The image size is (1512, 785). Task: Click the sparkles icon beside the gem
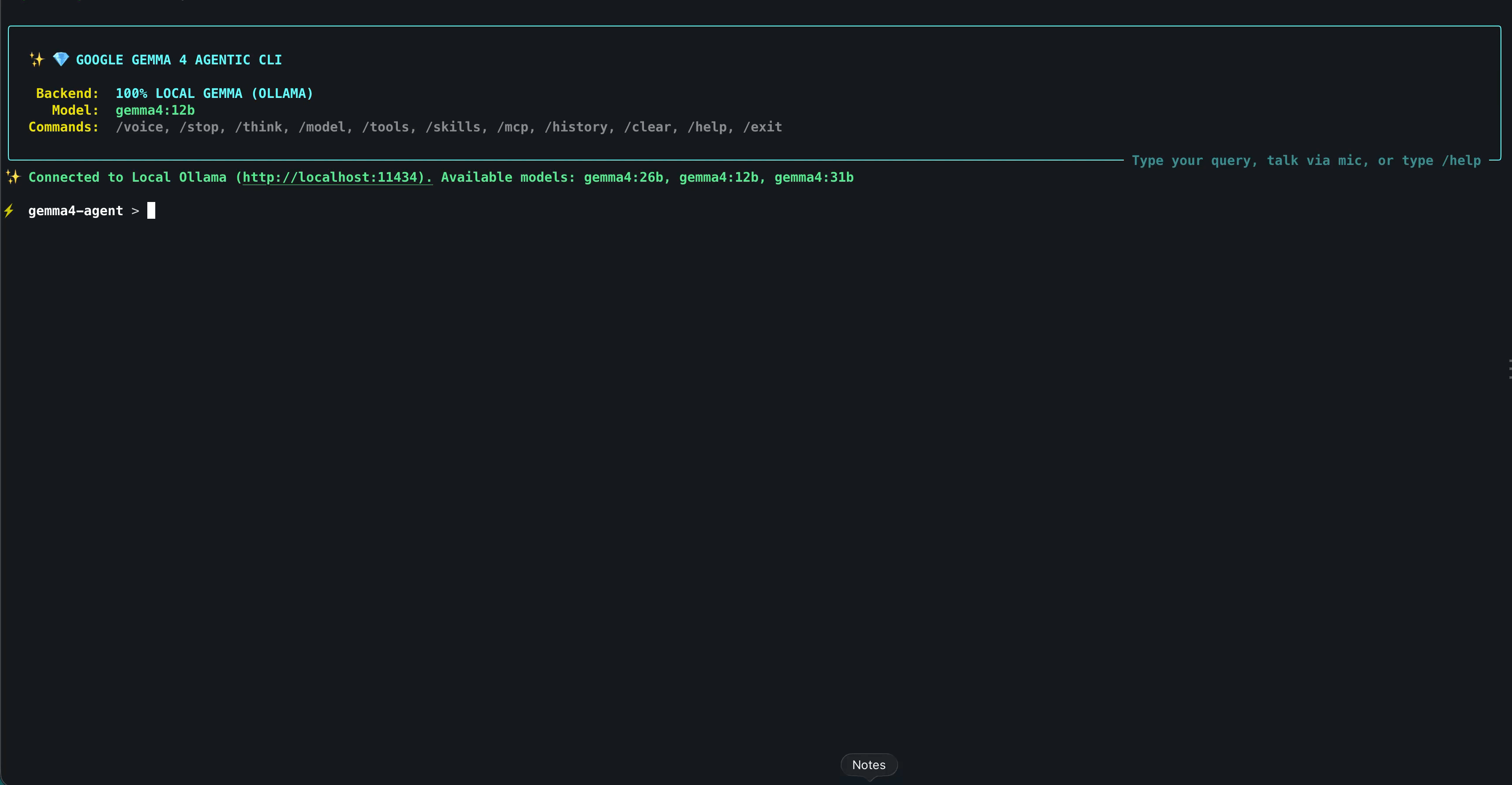[x=37, y=59]
